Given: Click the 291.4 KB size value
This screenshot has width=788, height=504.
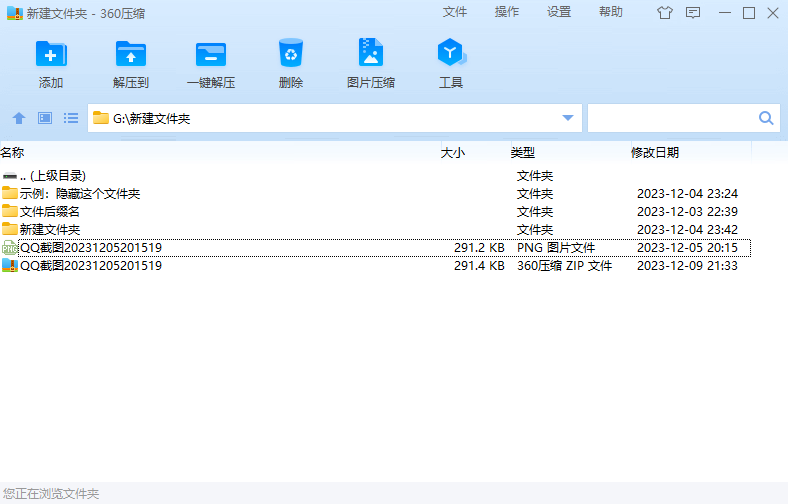Looking at the screenshot, I should (479, 266).
